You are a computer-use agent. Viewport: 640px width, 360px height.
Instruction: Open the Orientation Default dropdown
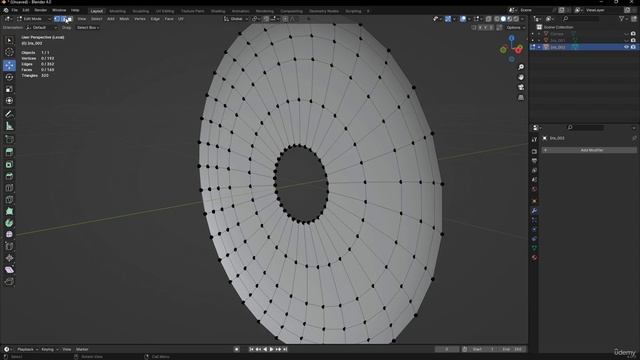click(x=41, y=27)
